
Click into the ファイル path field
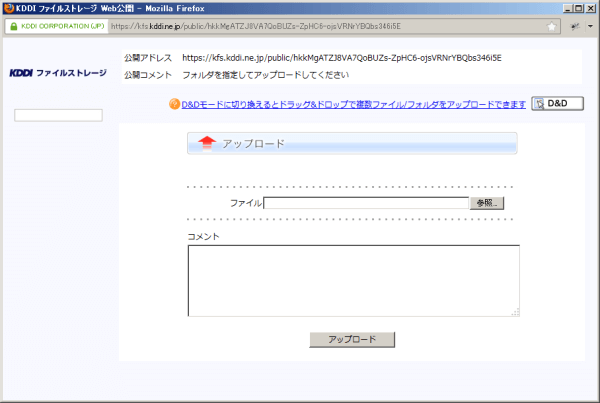click(366, 203)
